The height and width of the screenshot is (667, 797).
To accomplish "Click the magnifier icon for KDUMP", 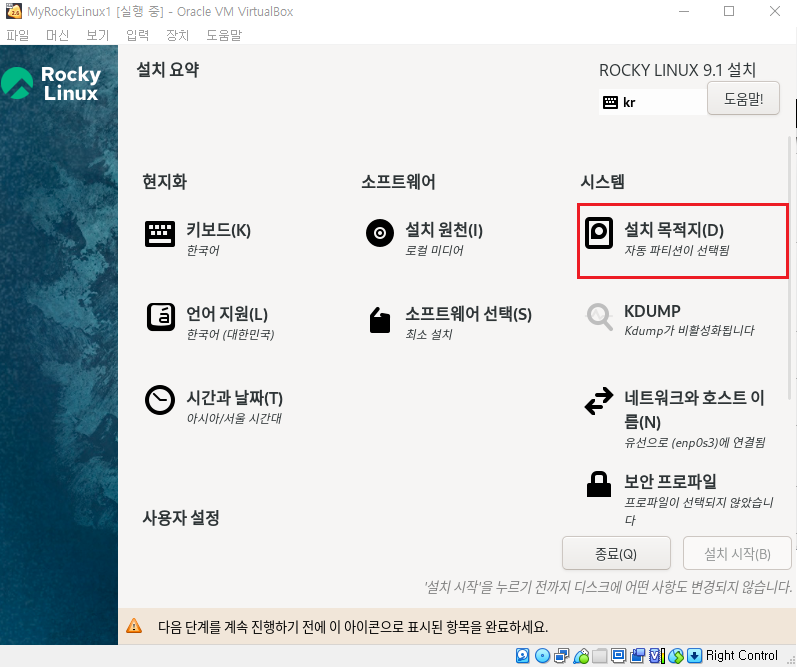I will pyautogui.click(x=599, y=317).
